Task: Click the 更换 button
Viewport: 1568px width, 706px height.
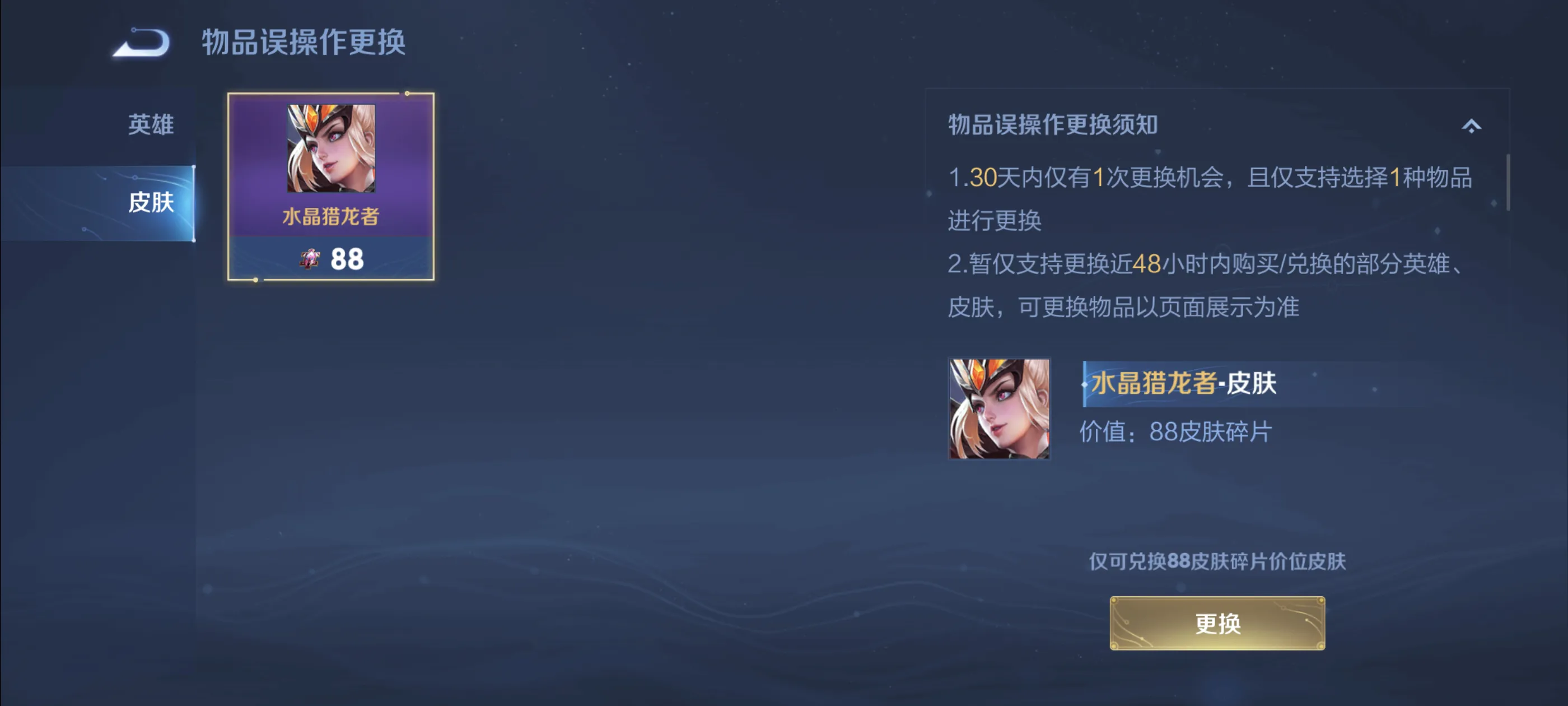Action: 1217,623
